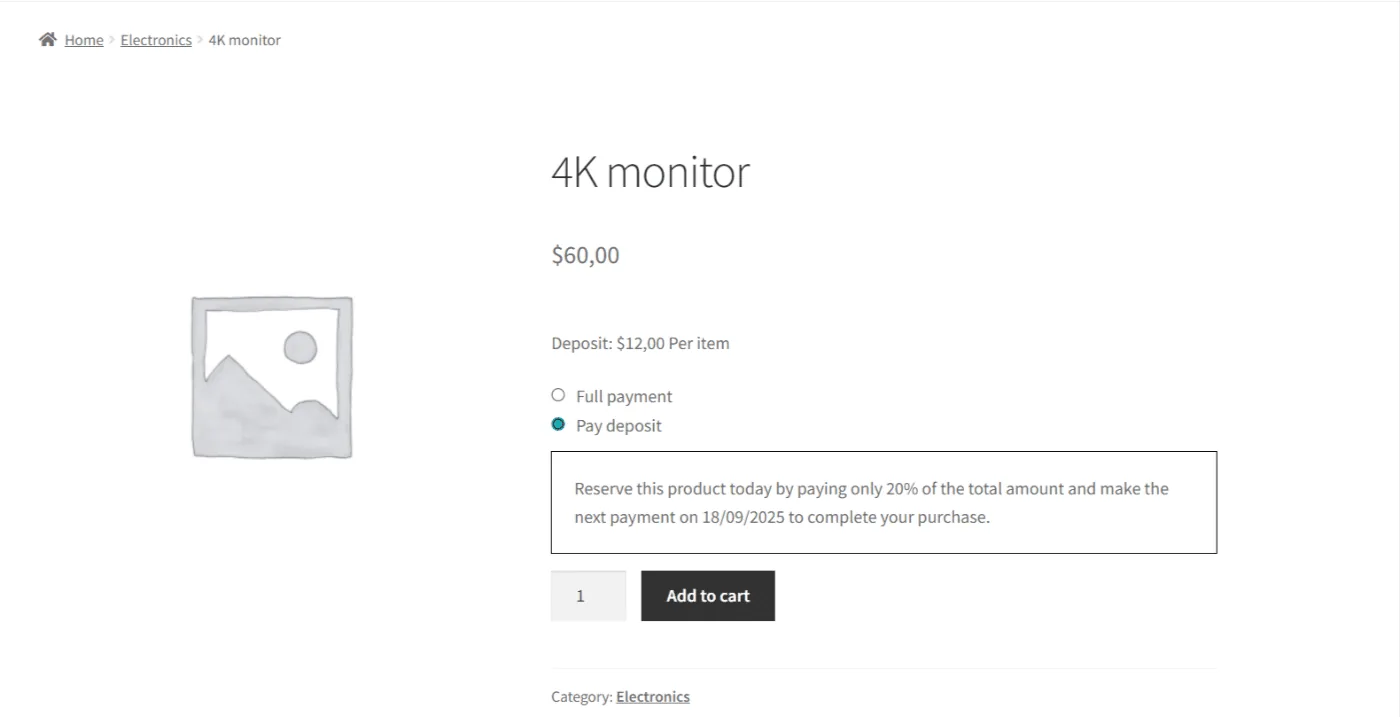Open the product placeholder image
The width and height of the screenshot is (1400, 717).
coord(272,377)
